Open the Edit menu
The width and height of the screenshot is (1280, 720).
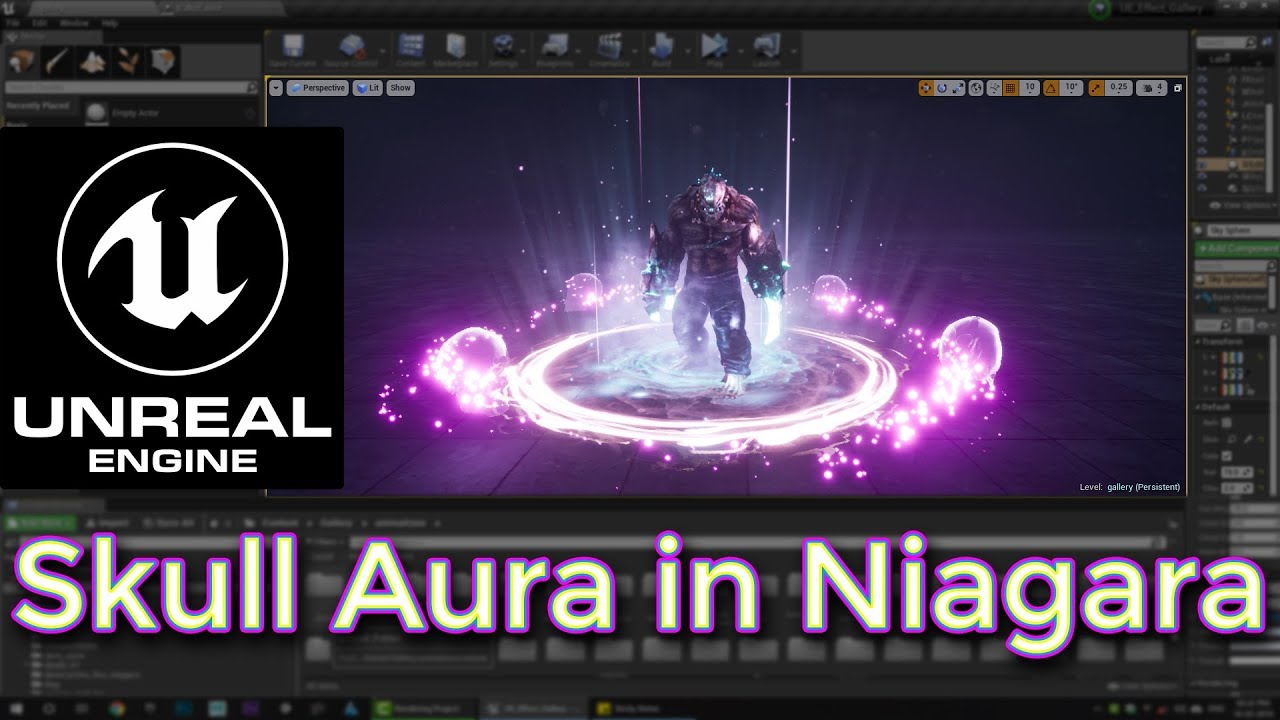(40, 22)
